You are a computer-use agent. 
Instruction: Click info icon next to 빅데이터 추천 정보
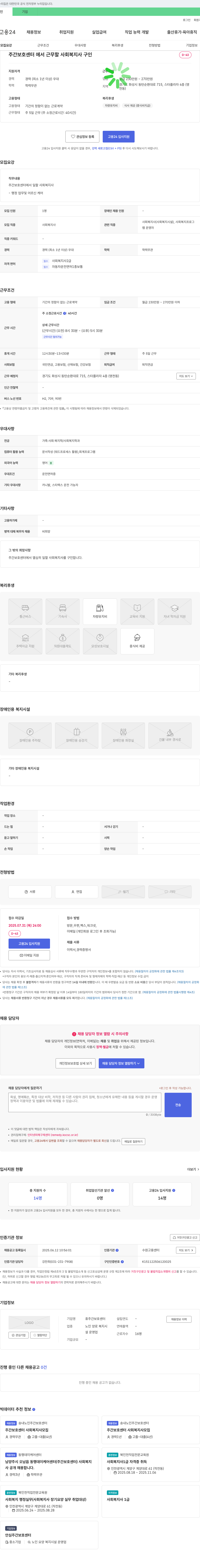(33, 1409)
